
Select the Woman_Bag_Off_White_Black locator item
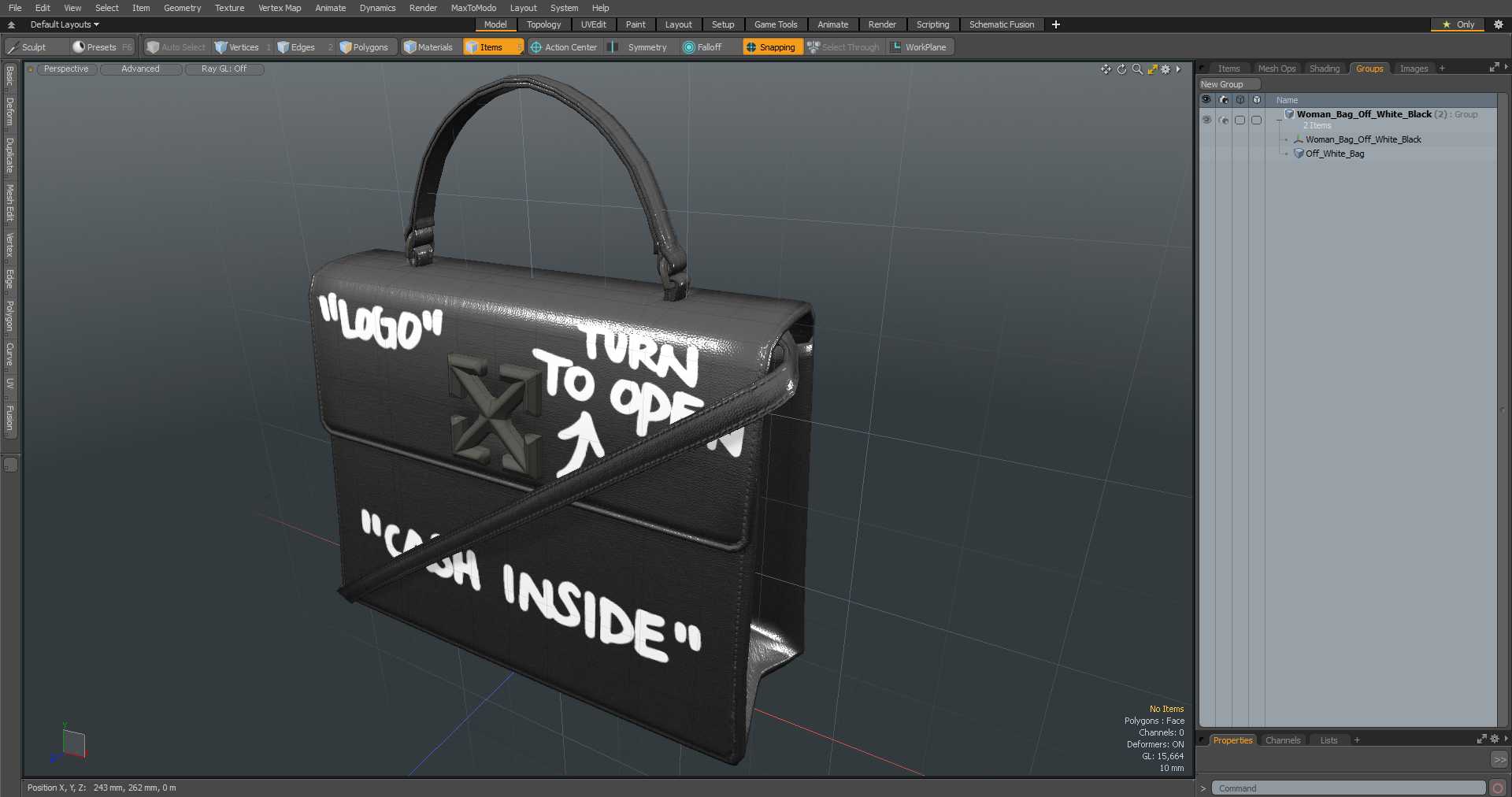pyautogui.click(x=1363, y=139)
